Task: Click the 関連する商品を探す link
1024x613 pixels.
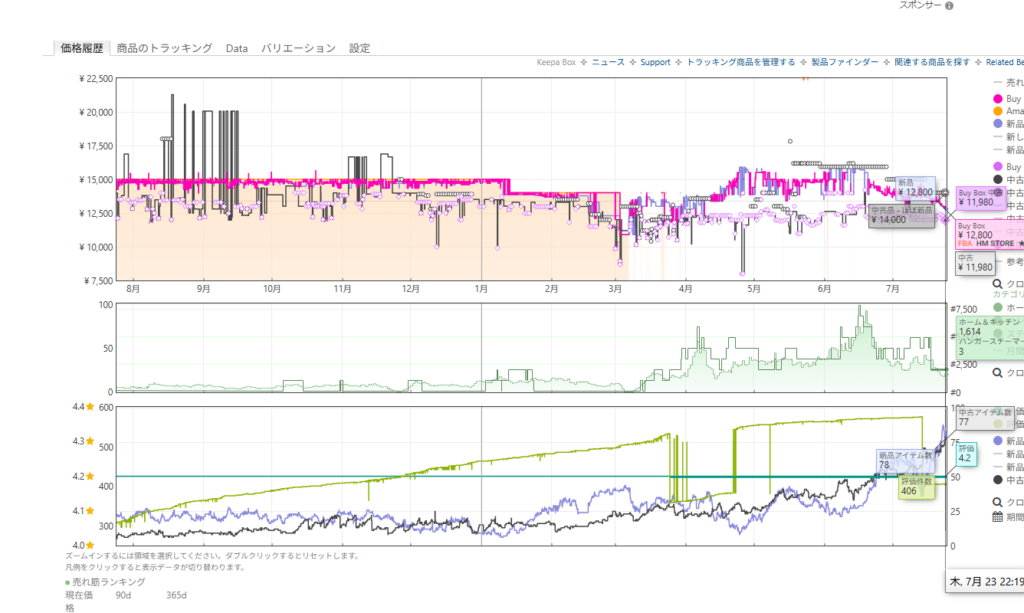Action: pyautogui.click(x=932, y=62)
